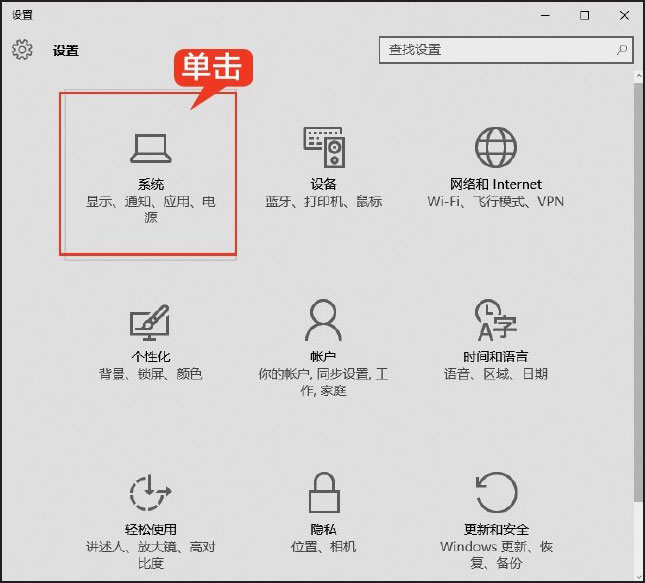
Task: Click the 更新和安全 title text
Action: [496, 529]
